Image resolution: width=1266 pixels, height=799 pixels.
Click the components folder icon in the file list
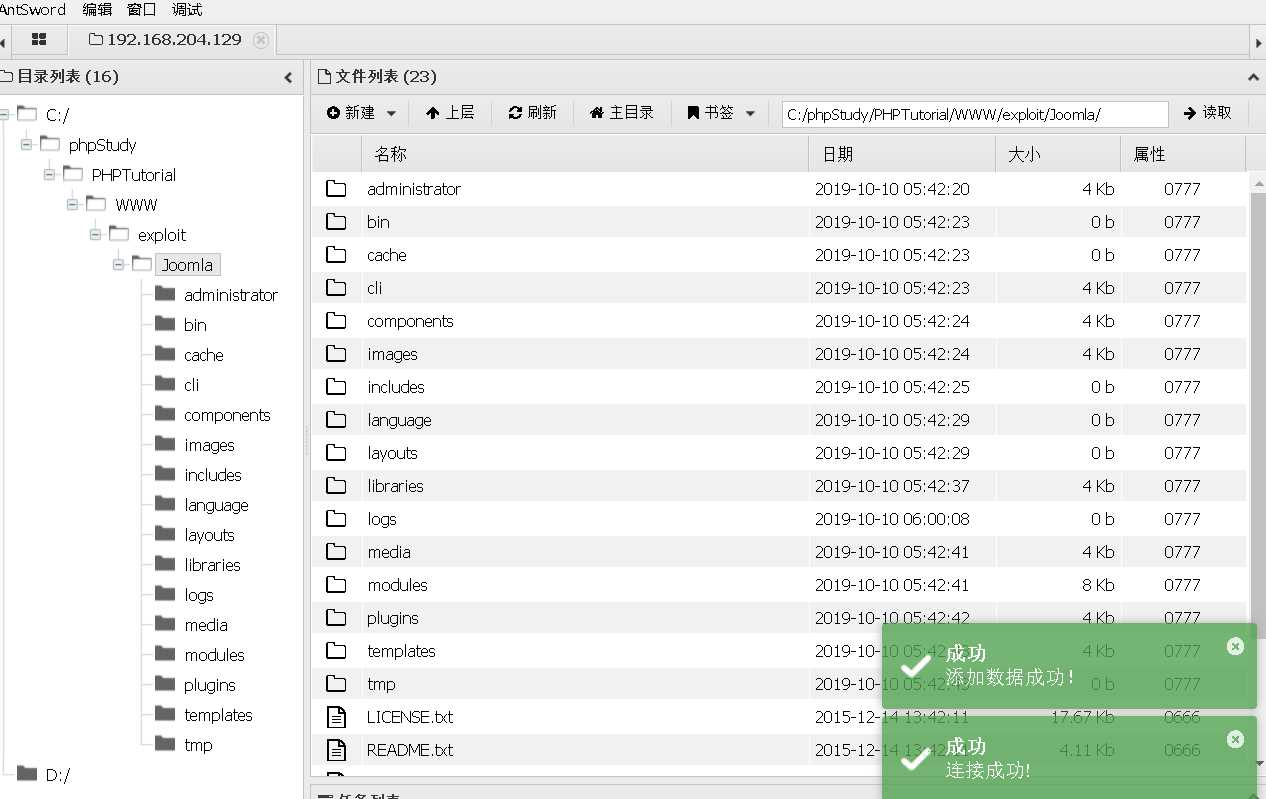336,320
